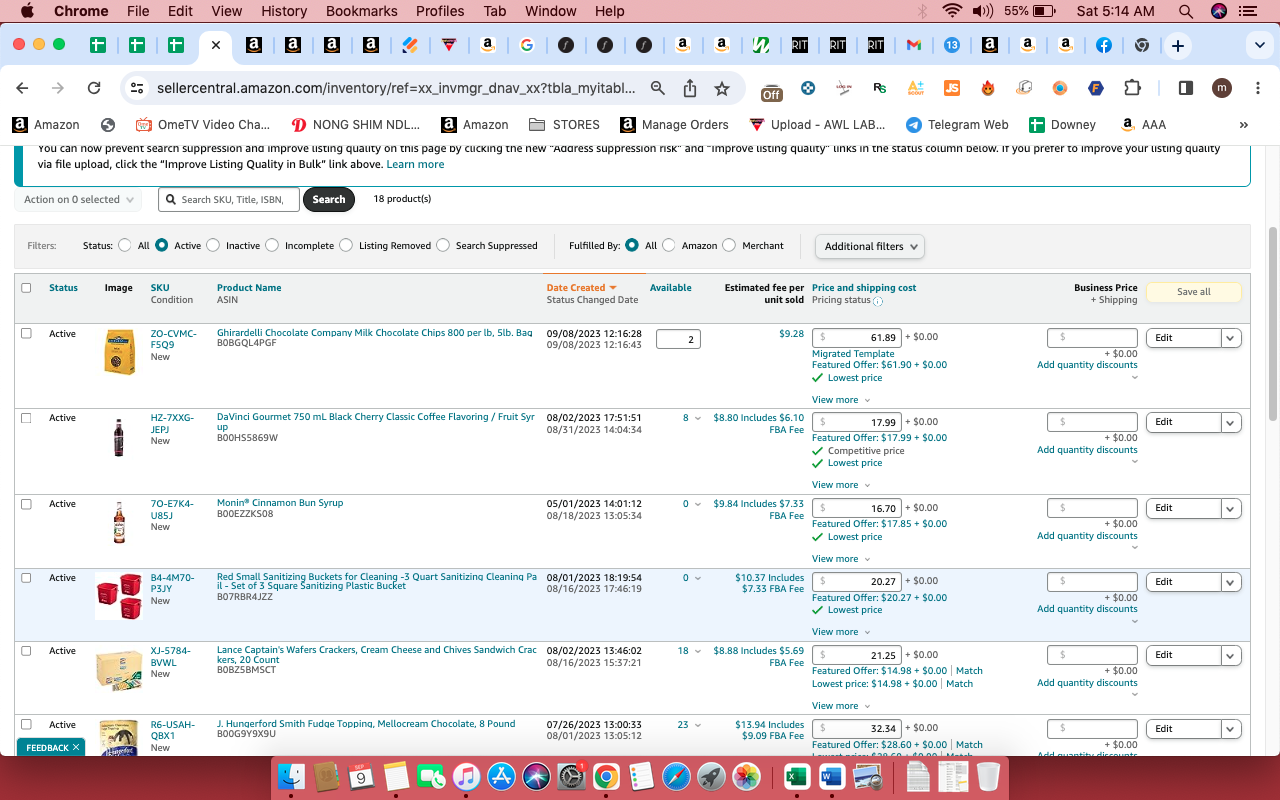Open the tab search dropdown arrow
The width and height of the screenshot is (1280, 800).
coord(1259,45)
